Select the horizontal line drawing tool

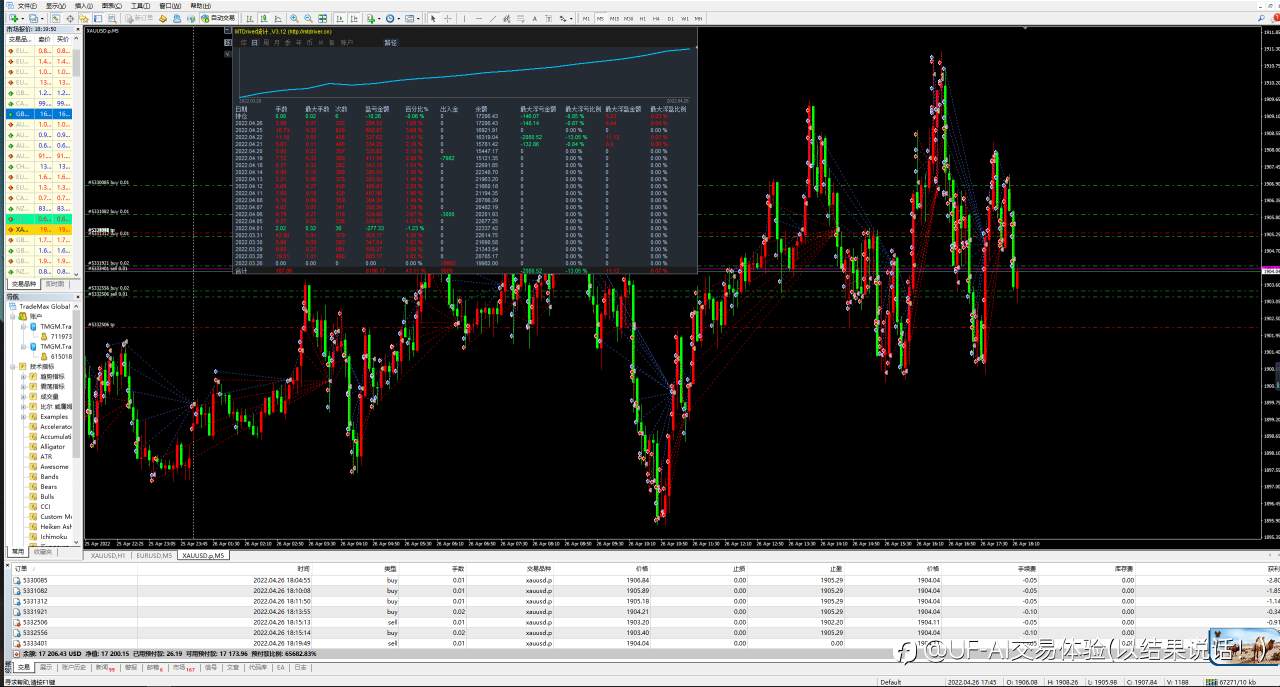(x=479, y=18)
